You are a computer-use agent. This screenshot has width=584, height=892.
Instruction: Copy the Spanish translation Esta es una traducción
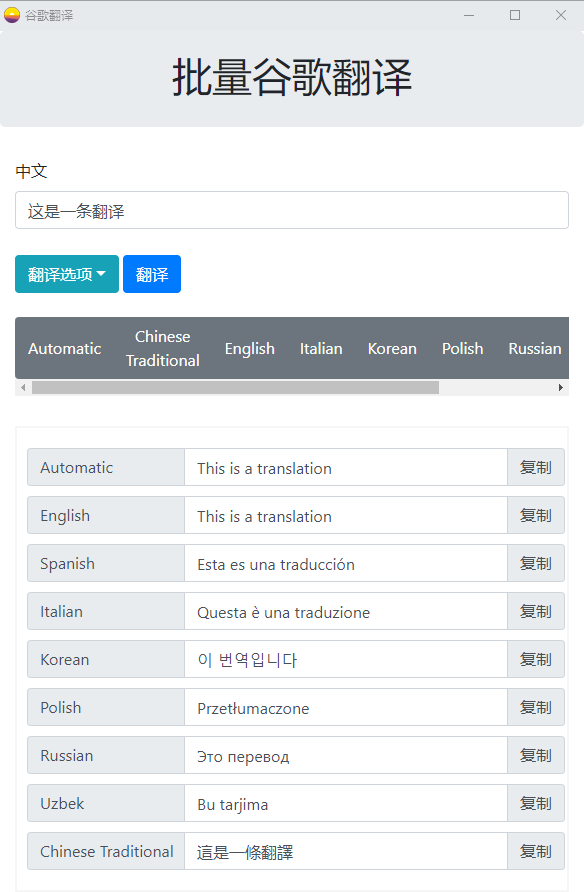(535, 563)
